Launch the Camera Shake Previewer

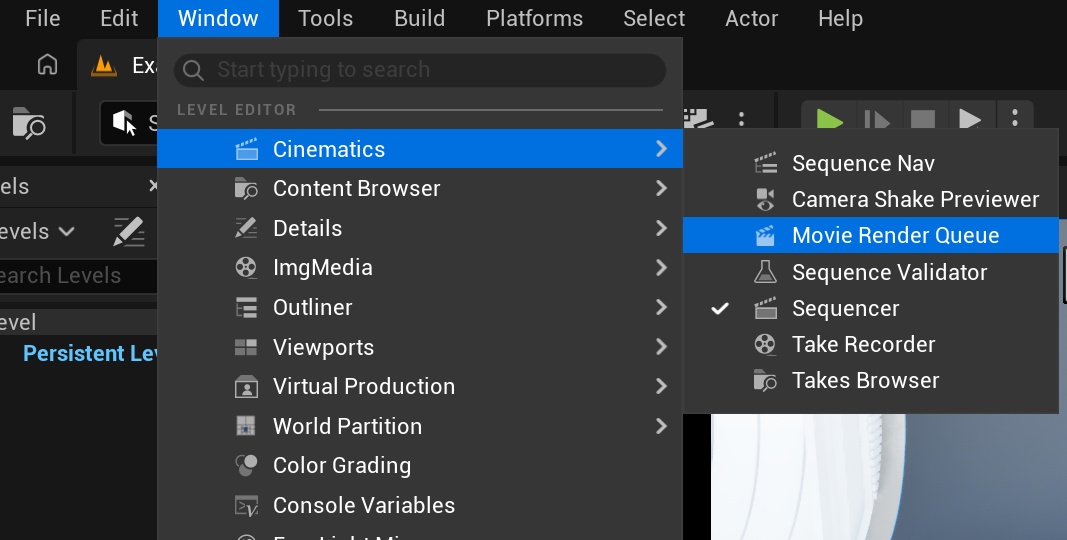click(x=914, y=200)
